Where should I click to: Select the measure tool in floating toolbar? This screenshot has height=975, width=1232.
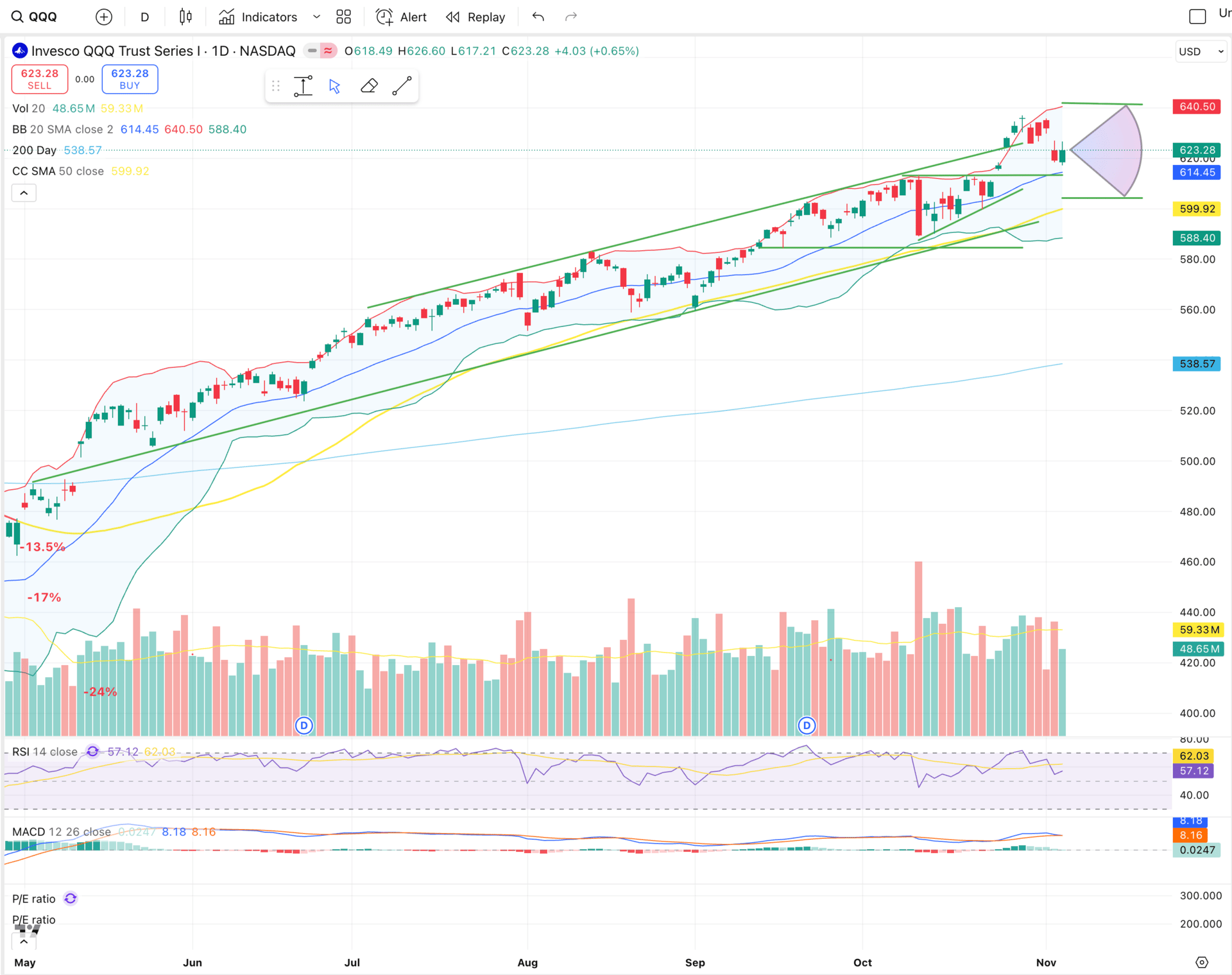point(303,86)
